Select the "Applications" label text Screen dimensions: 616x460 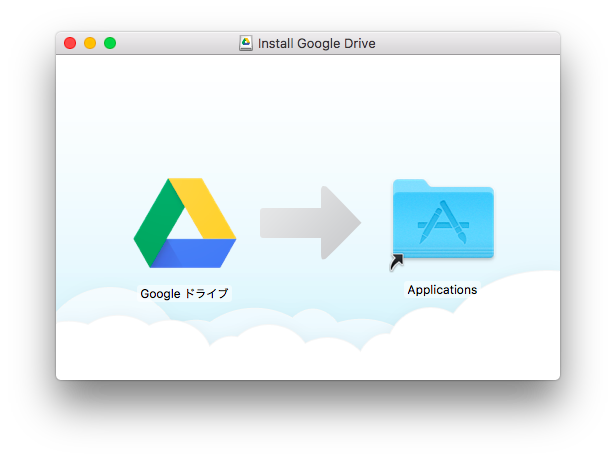[x=442, y=290]
